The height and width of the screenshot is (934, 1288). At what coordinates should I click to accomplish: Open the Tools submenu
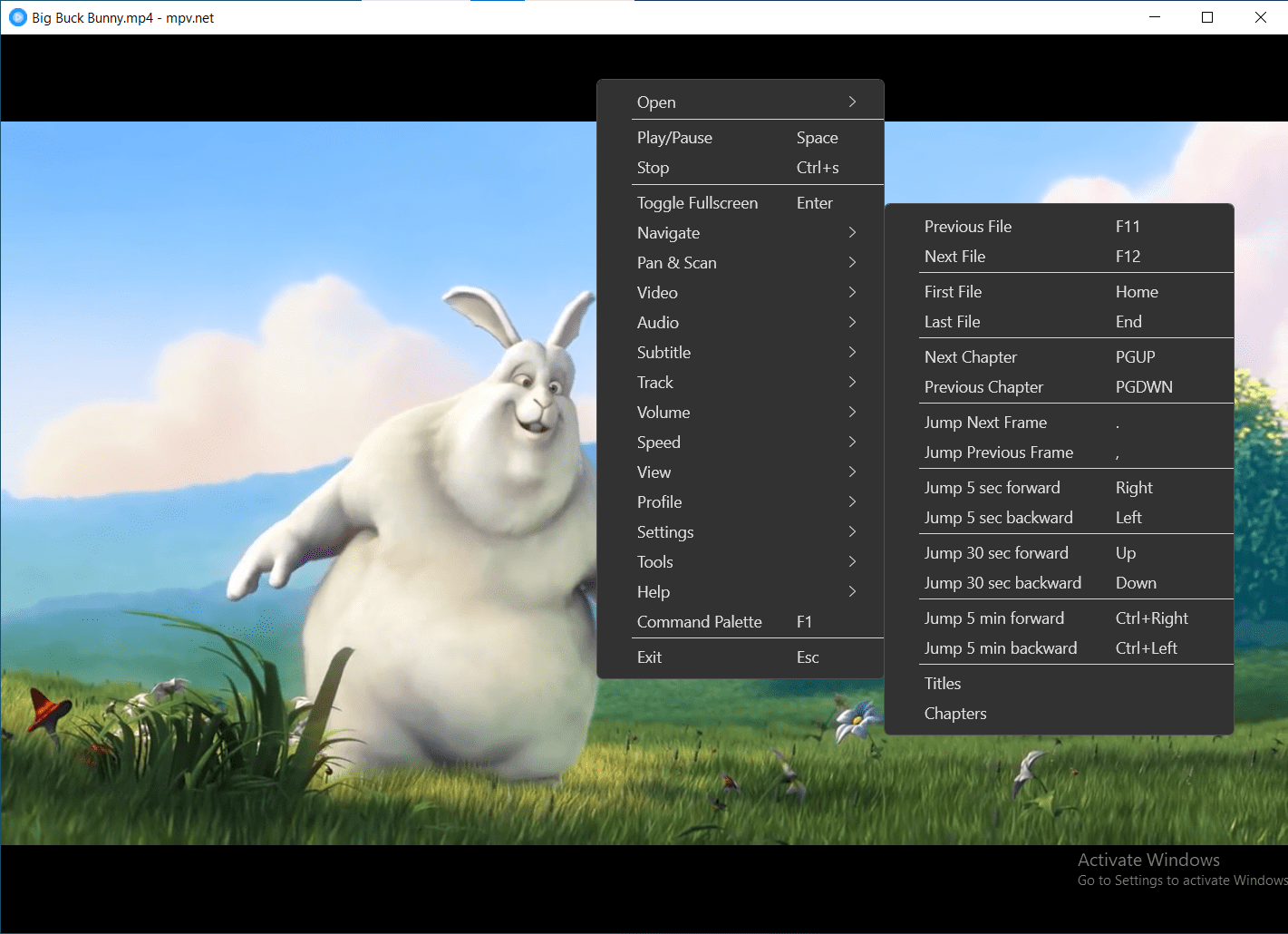pyautogui.click(x=741, y=562)
